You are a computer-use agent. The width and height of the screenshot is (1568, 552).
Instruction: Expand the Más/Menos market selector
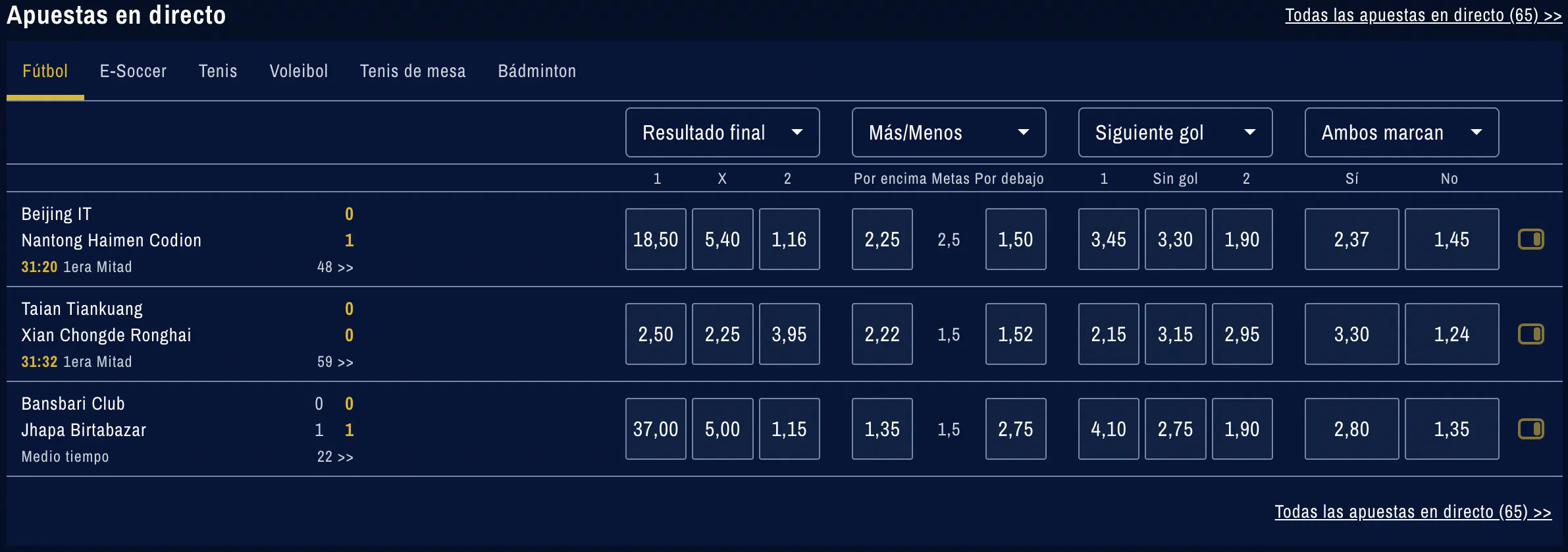tap(949, 132)
